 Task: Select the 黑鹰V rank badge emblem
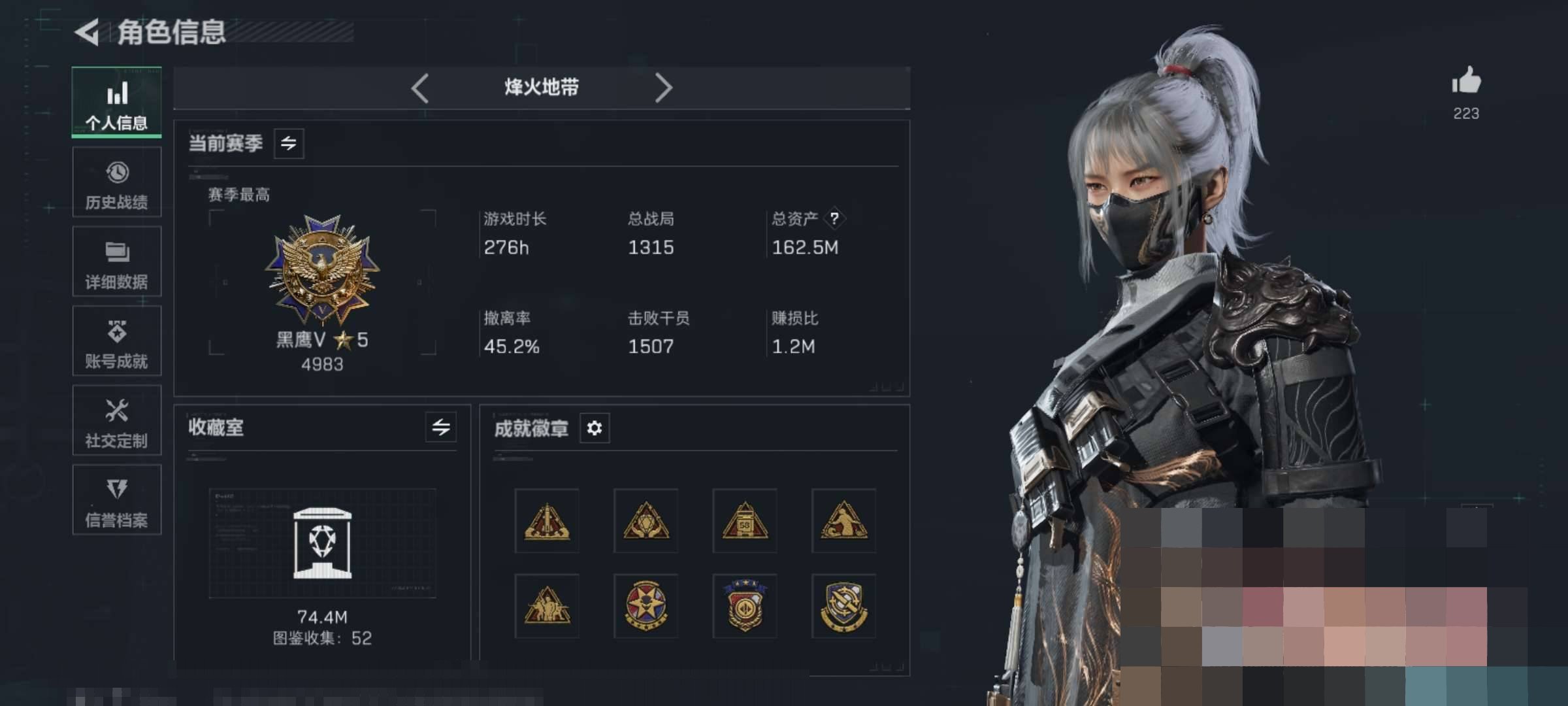click(x=322, y=271)
